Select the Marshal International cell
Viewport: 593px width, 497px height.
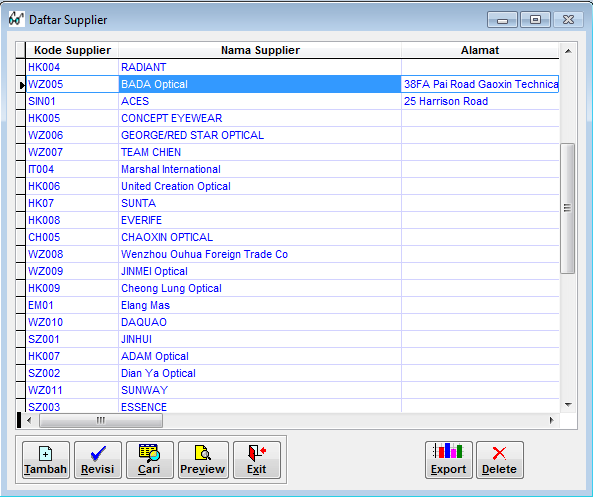[x=260, y=169]
